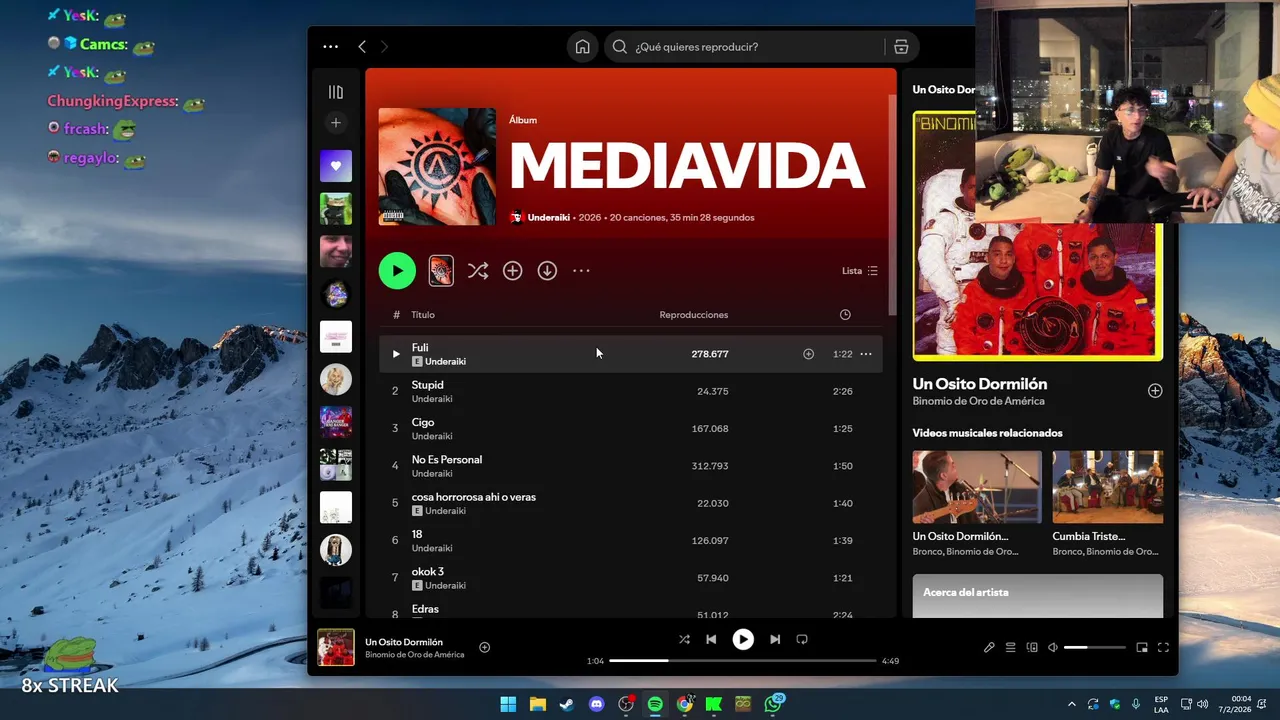Mute the volume speaker icon
This screenshot has height=720, width=1280.
pos(1053,647)
